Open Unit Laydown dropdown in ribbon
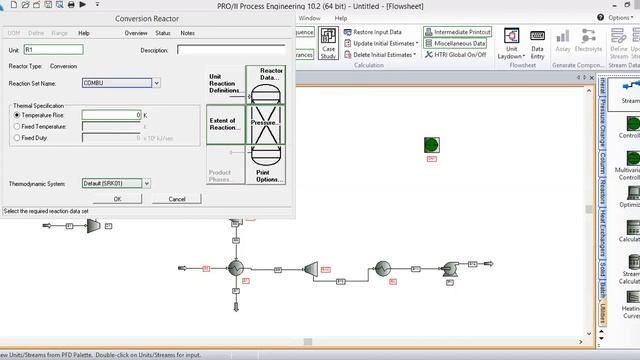640x360 pixels. (x=511, y=43)
